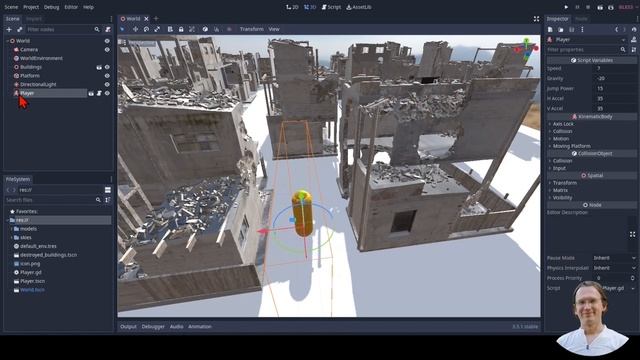The height and width of the screenshot is (360, 640).
Task: Open the Help menu
Action: (88, 7)
